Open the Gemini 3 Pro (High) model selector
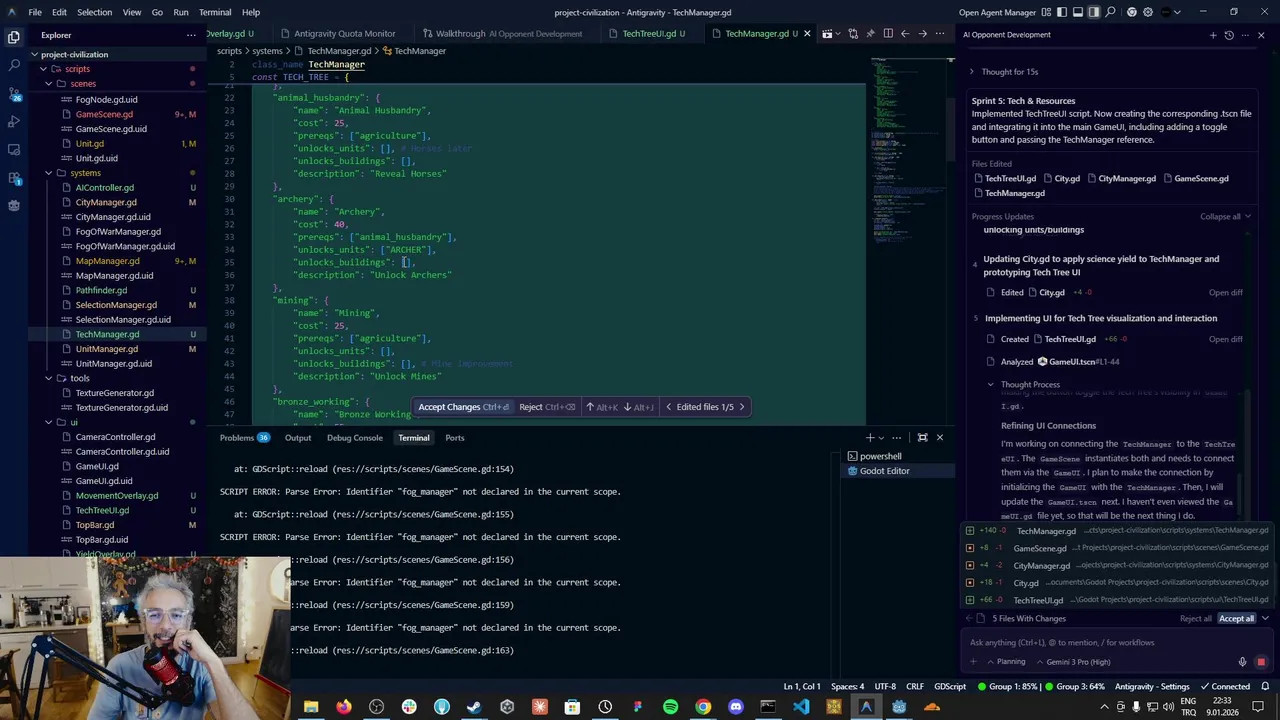The image size is (1280, 720). coord(1073,662)
